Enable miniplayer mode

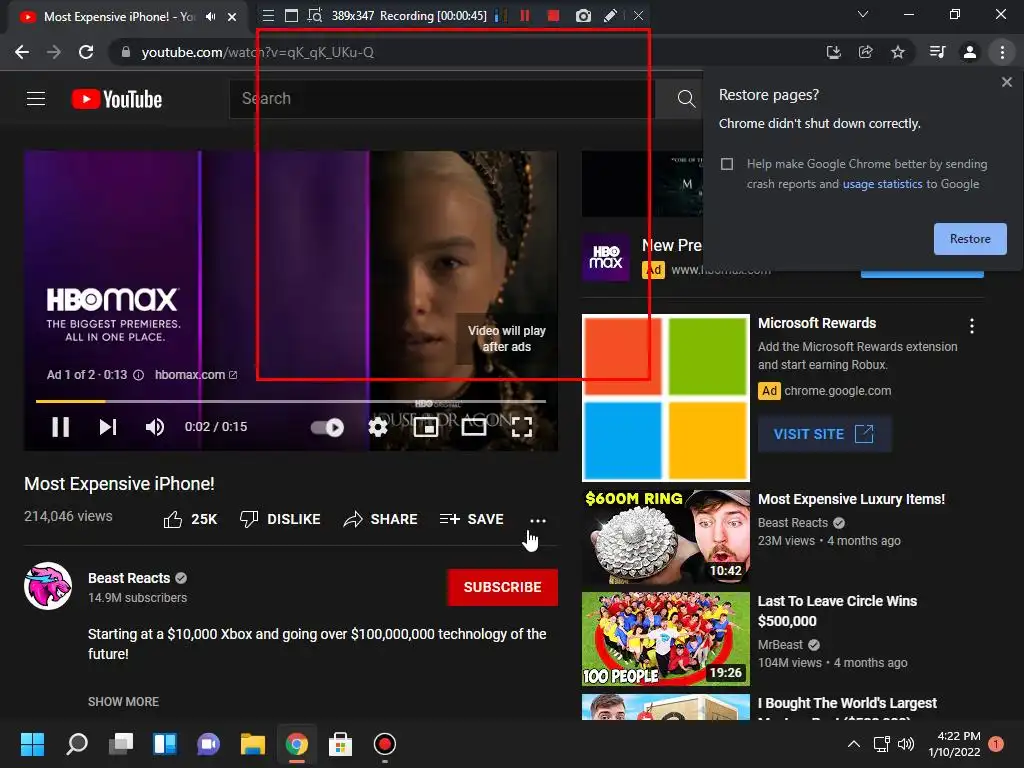point(426,427)
